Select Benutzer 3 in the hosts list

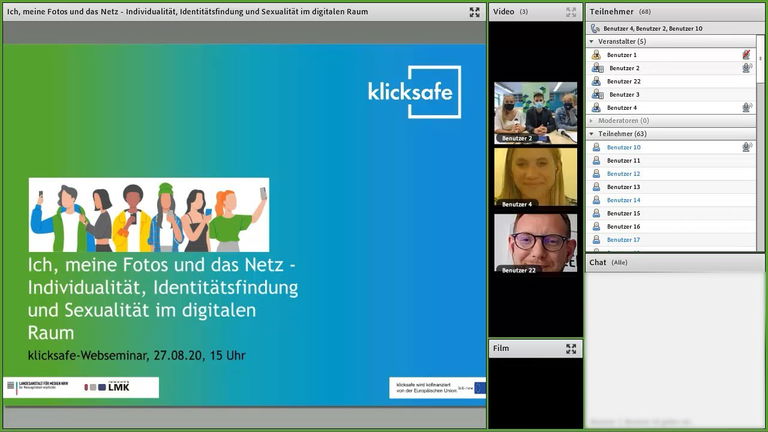(x=624, y=94)
